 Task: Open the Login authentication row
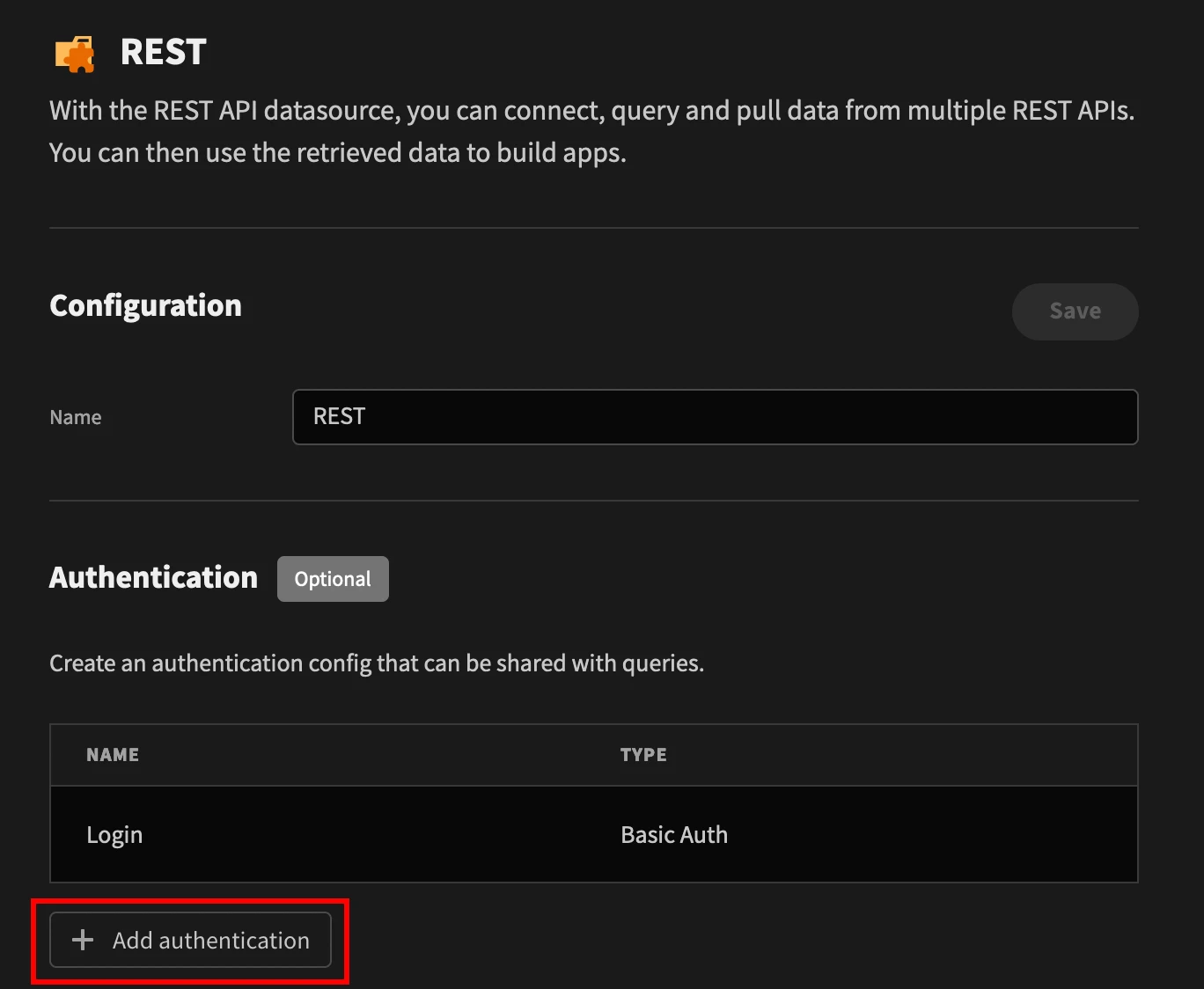pyautogui.click(x=594, y=834)
